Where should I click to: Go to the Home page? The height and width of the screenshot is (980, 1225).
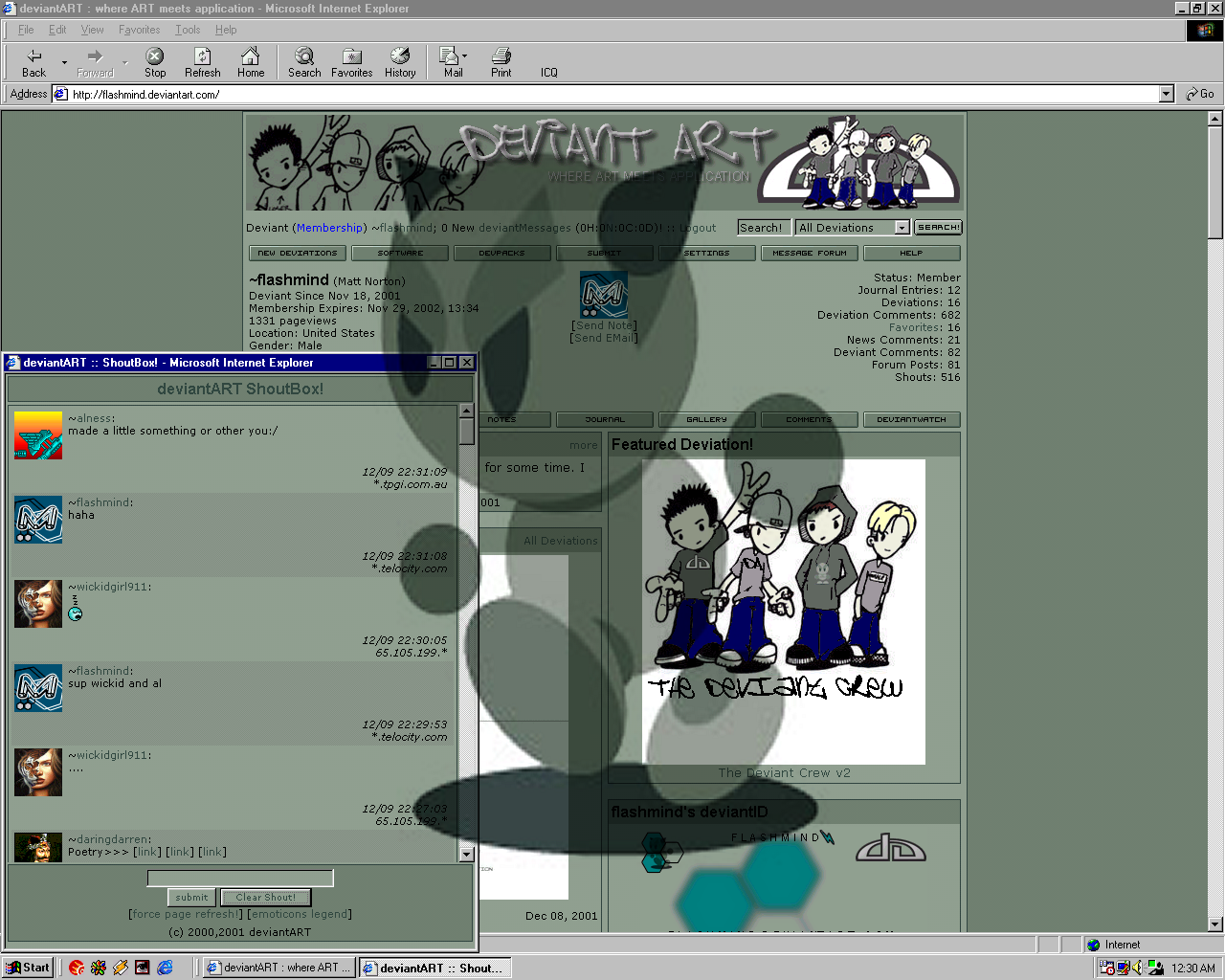251,63
